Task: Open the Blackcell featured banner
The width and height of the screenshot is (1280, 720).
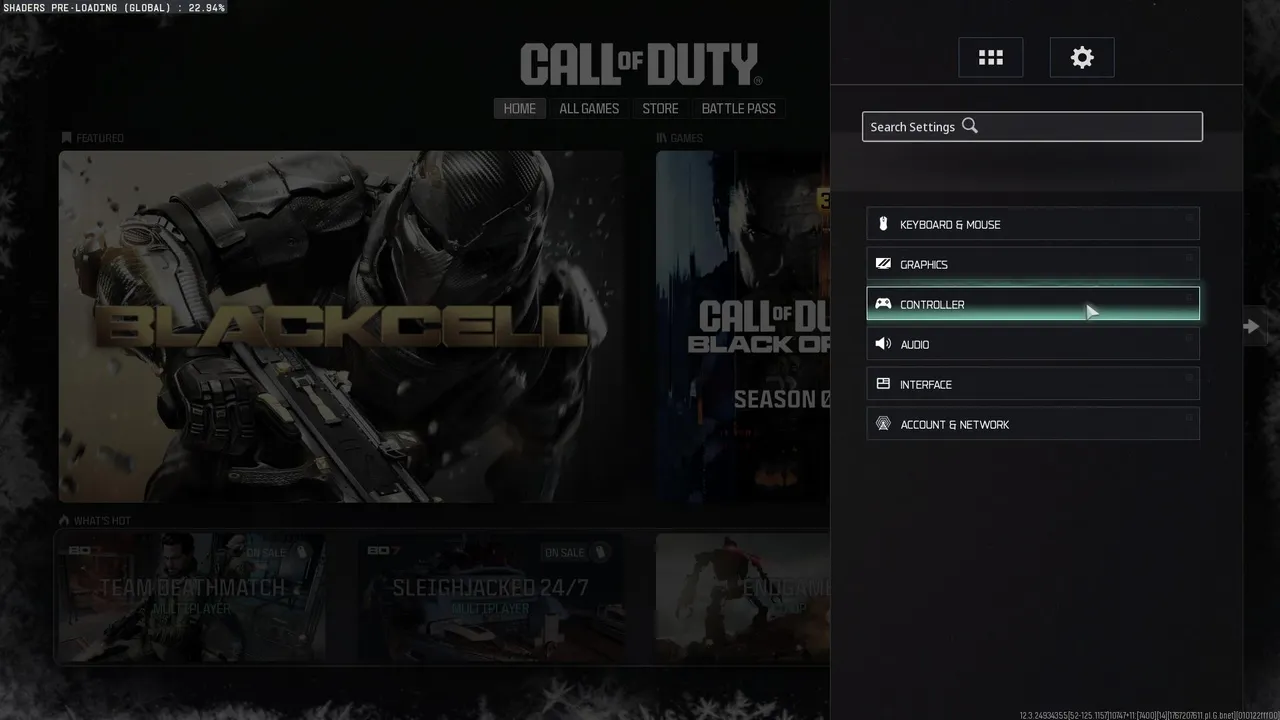Action: (x=342, y=326)
